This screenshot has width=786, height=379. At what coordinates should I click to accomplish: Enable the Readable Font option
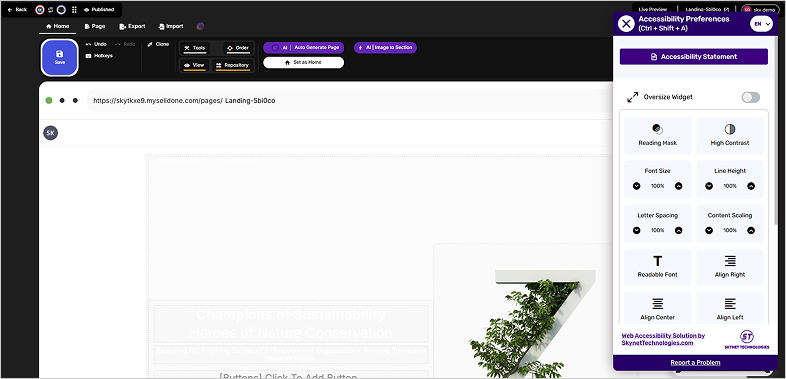[658, 267]
